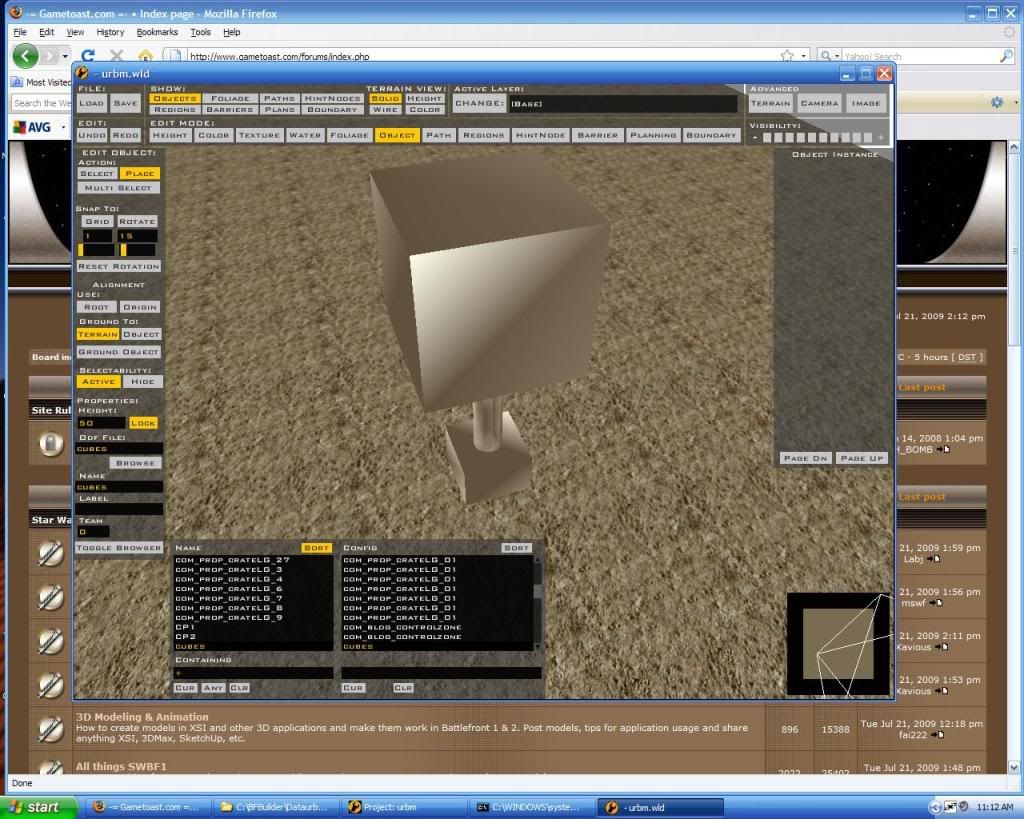Image resolution: width=1024 pixels, height=819 pixels.
Task: Select Wire terrain view
Action: point(385,110)
